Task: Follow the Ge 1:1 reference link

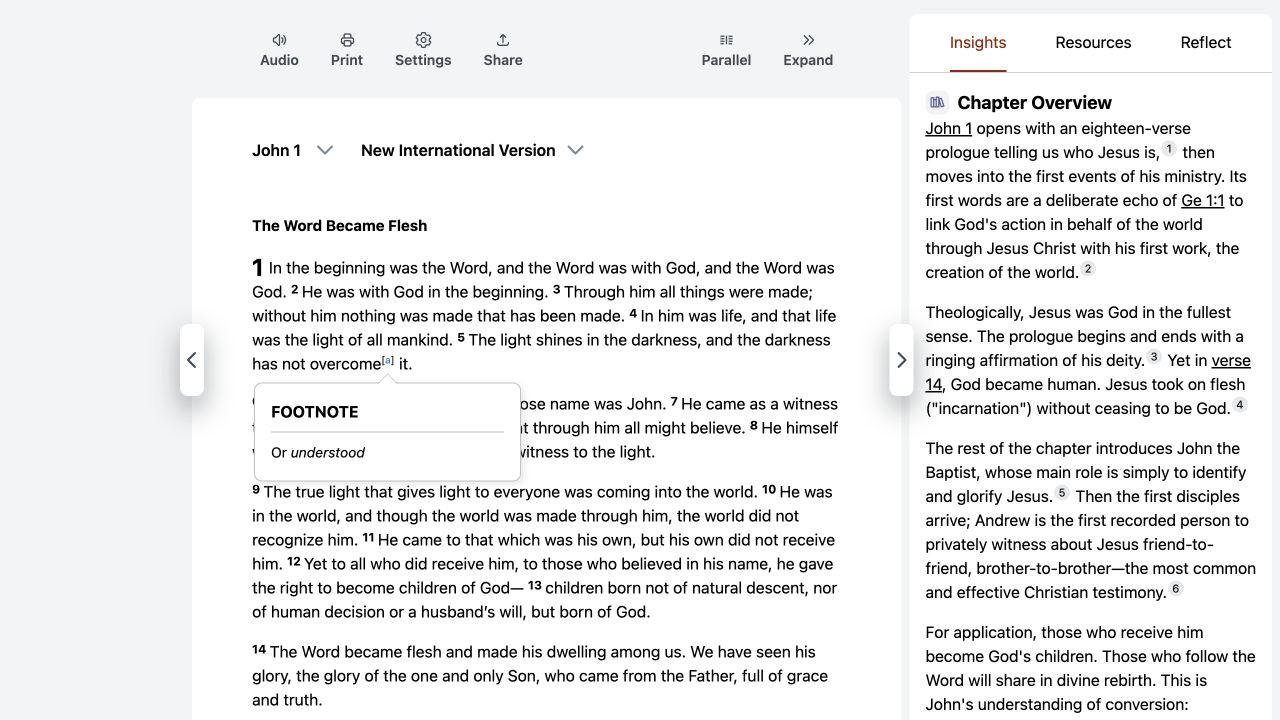Action: [1203, 200]
